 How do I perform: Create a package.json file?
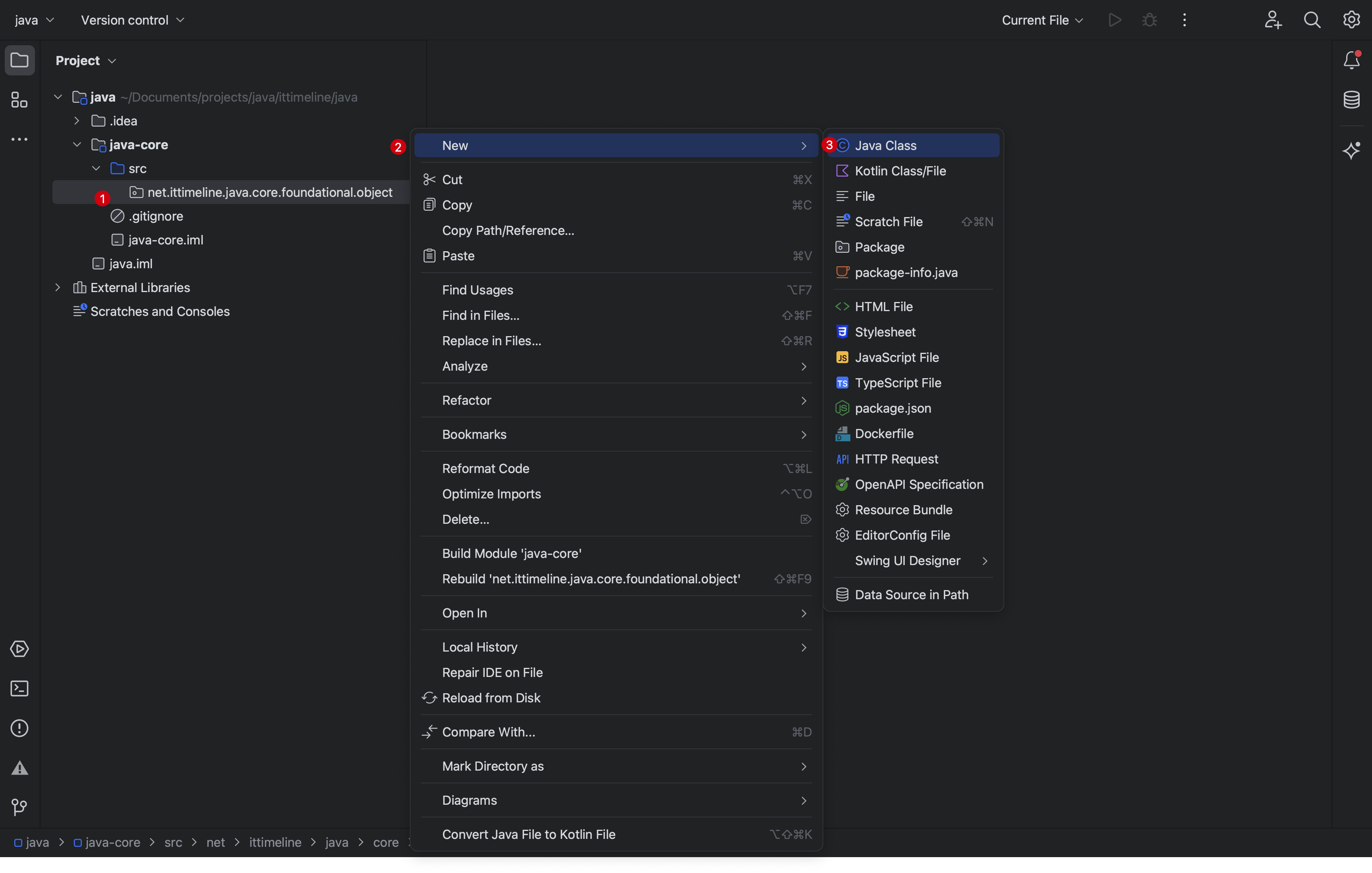click(x=913, y=408)
